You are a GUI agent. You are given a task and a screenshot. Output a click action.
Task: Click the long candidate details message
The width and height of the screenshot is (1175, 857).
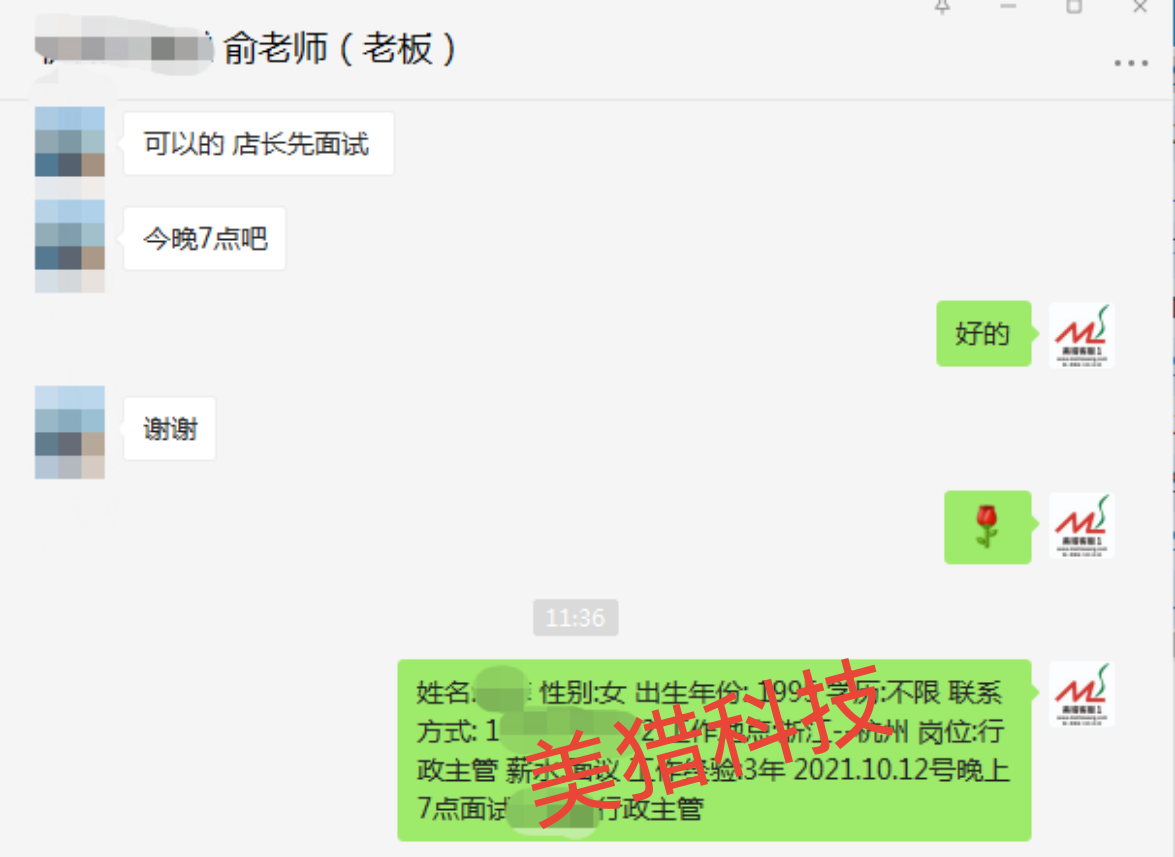coord(714,751)
